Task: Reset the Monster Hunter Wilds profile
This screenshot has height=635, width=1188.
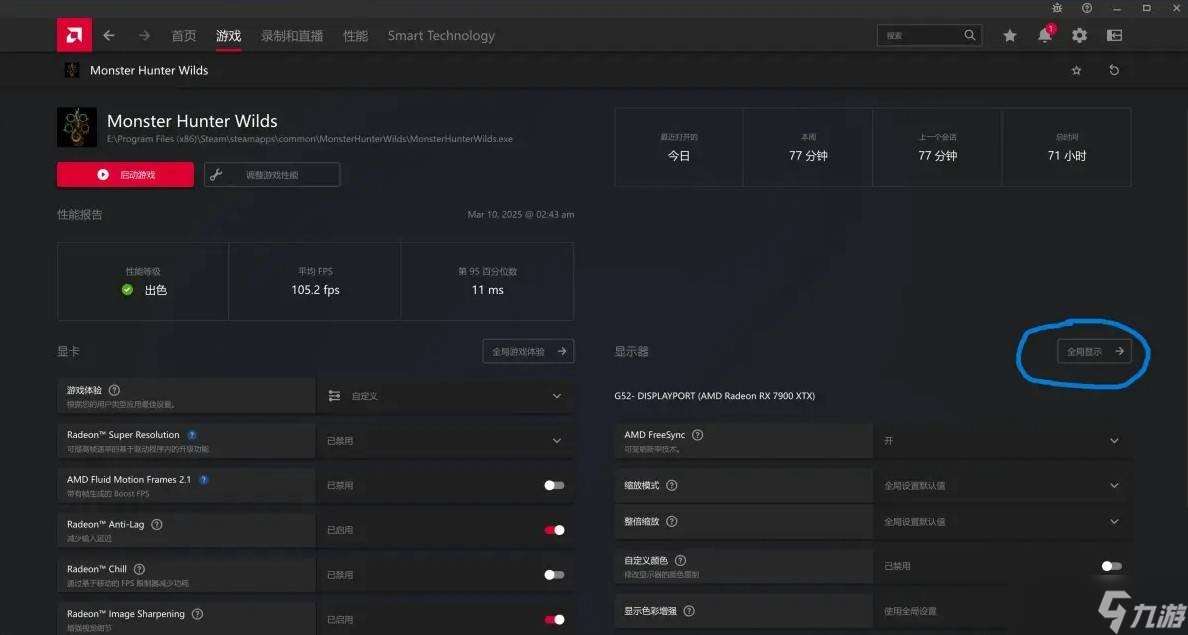Action: pyautogui.click(x=1114, y=70)
